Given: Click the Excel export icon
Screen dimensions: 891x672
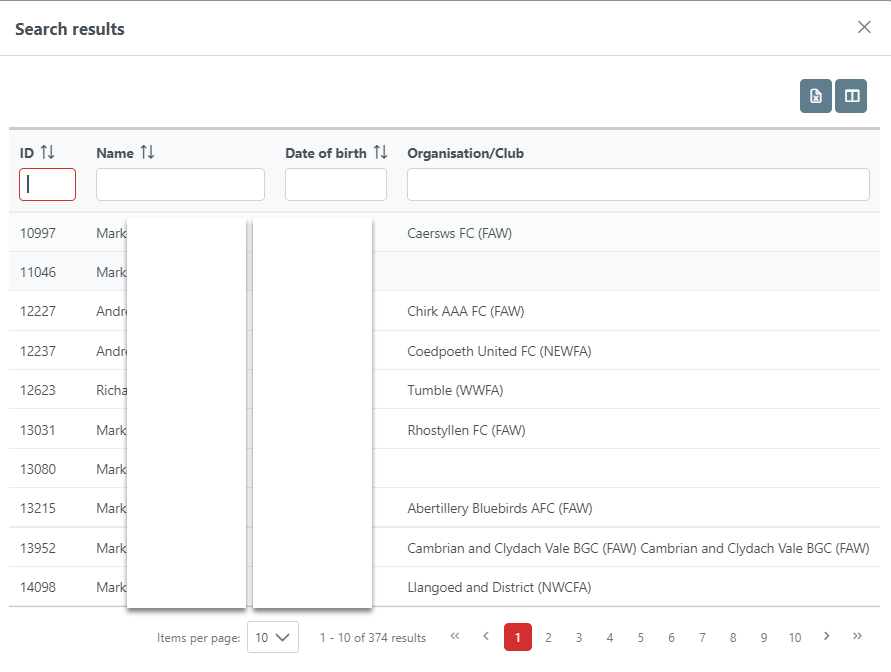Looking at the screenshot, I should [815, 96].
